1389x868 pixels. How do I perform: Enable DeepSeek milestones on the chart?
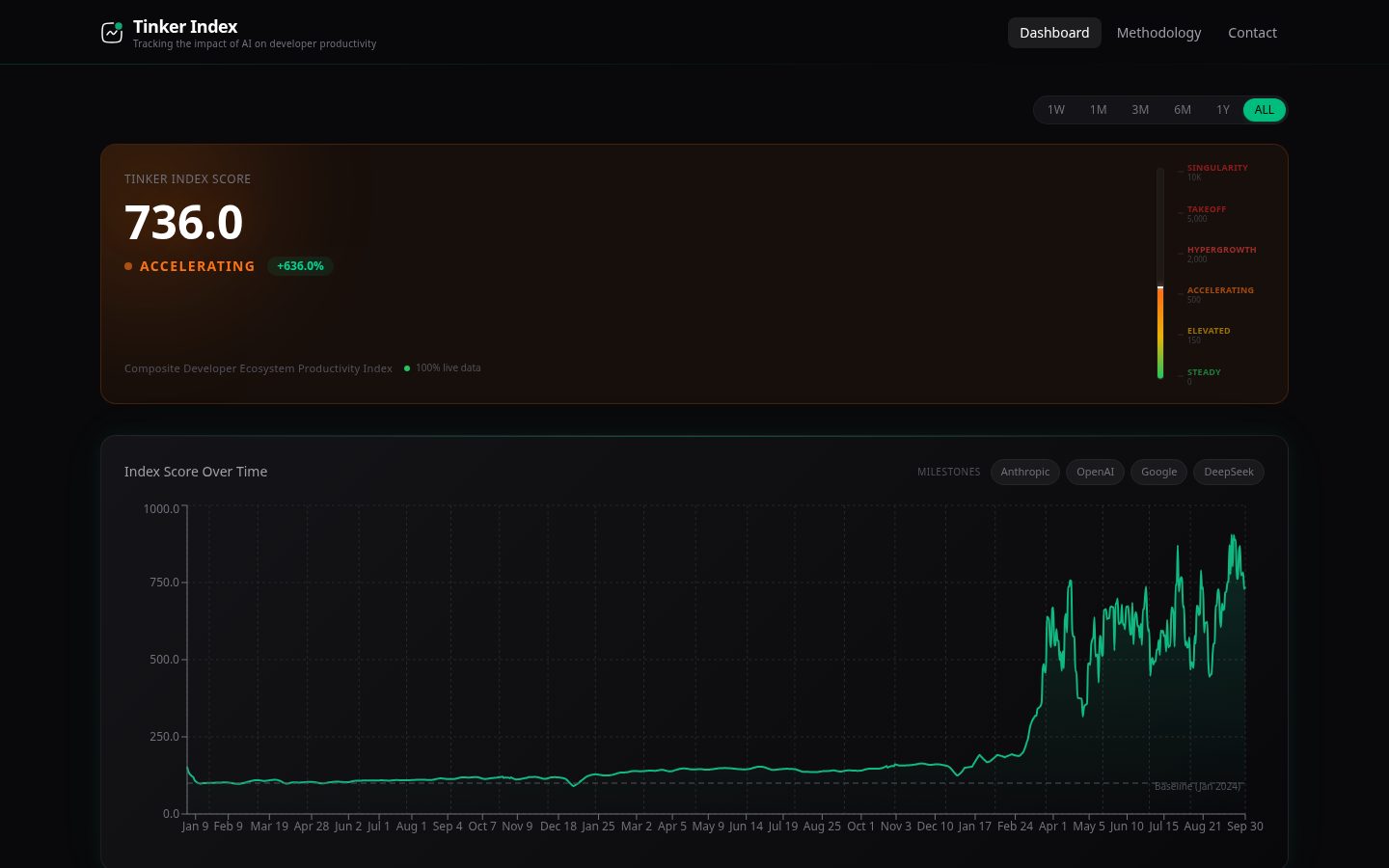pos(1229,472)
